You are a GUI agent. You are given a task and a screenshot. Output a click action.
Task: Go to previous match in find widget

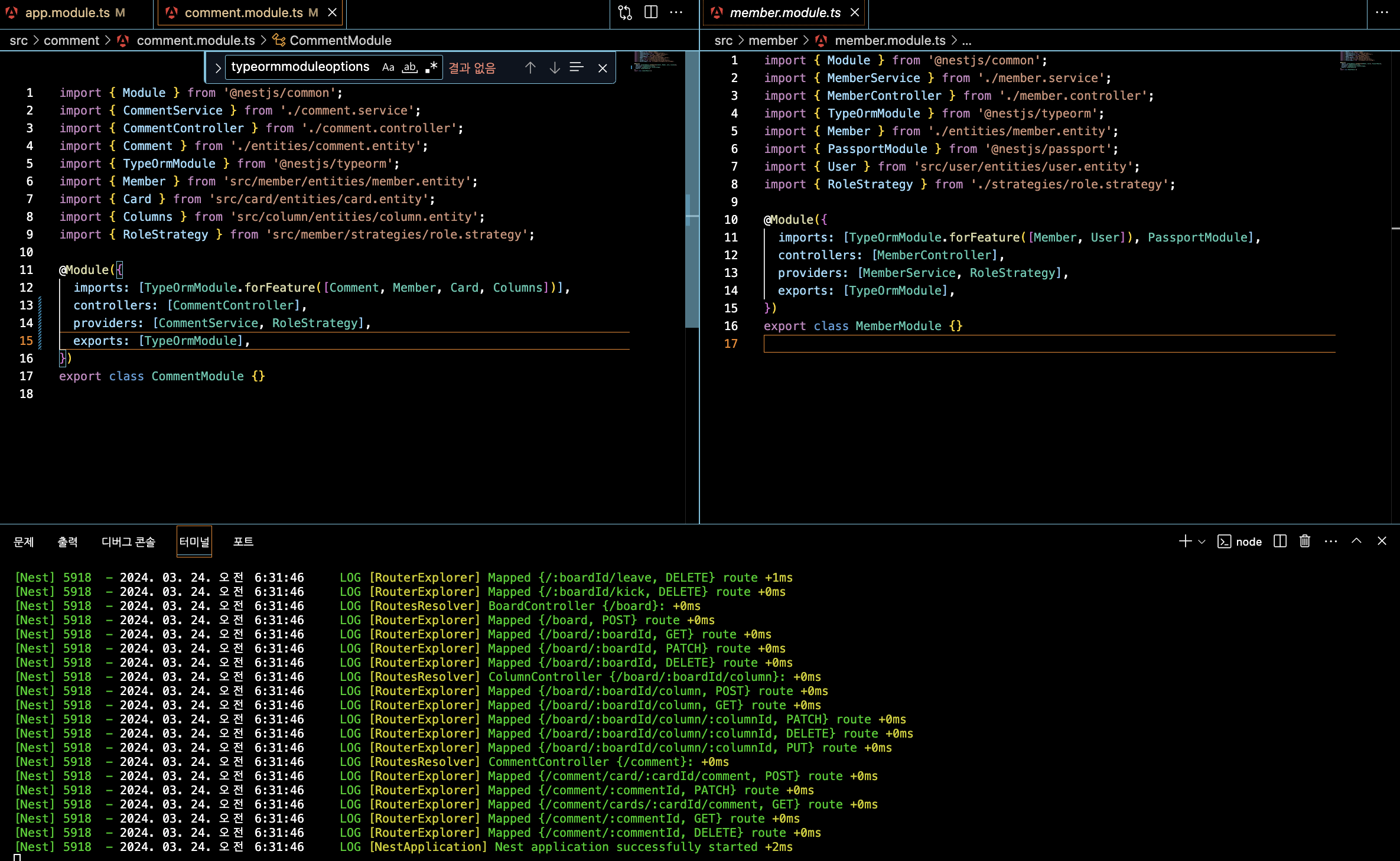tap(530, 68)
